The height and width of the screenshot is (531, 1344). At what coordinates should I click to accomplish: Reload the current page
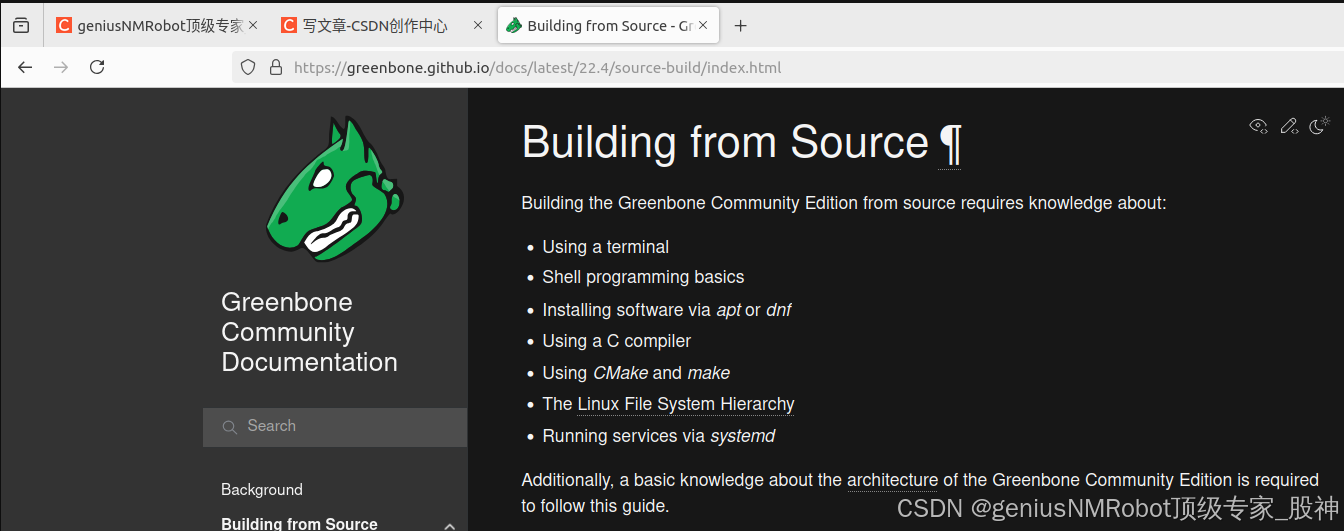97,67
